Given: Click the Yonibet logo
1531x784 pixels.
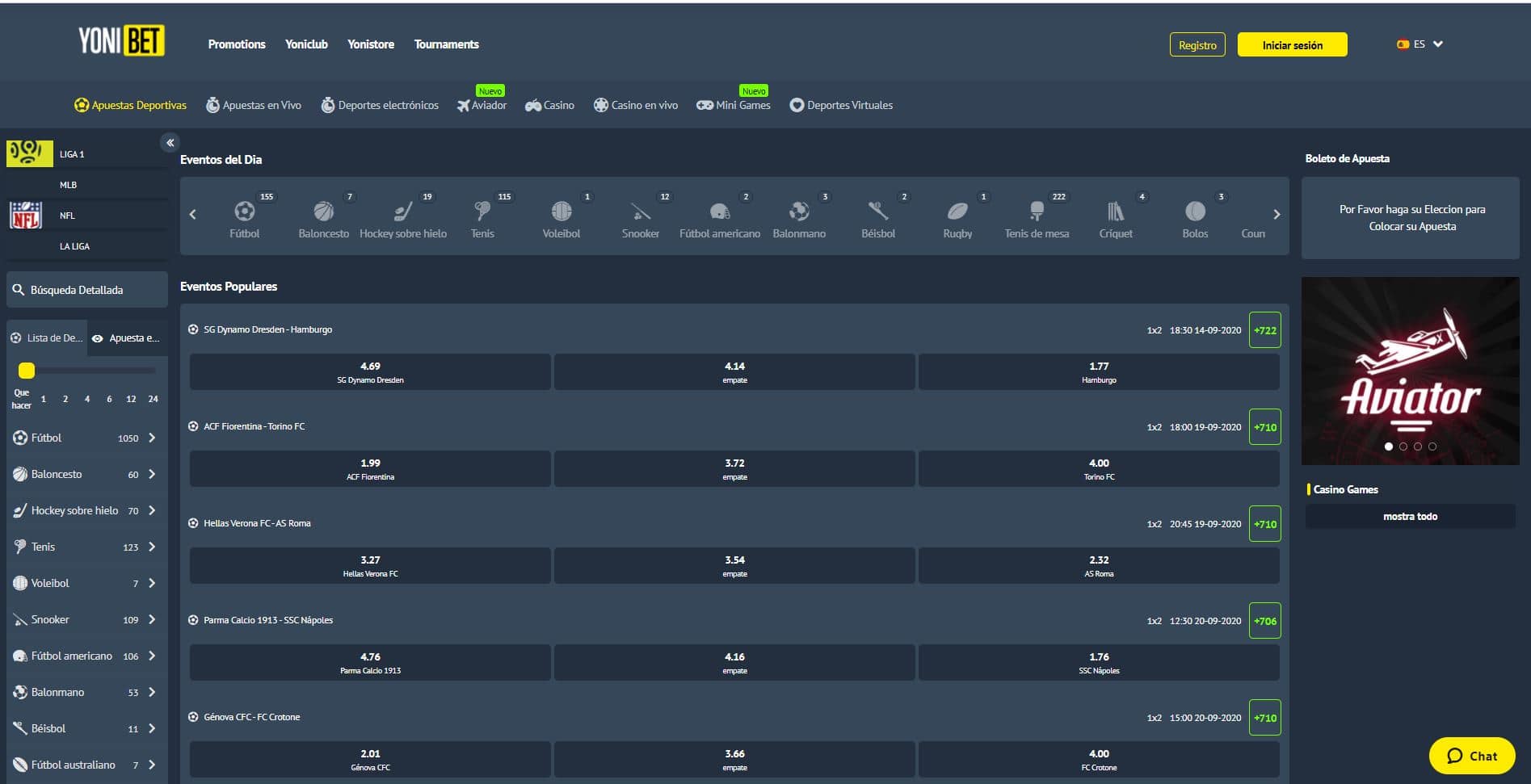Looking at the screenshot, I should pyautogui.click(x=121, y=40).
